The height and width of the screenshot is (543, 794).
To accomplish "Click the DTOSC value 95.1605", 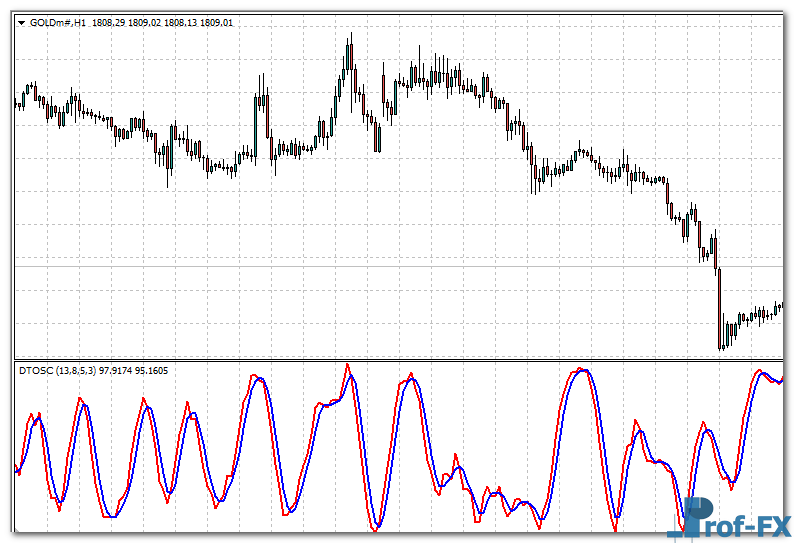I will pos(151,371).
